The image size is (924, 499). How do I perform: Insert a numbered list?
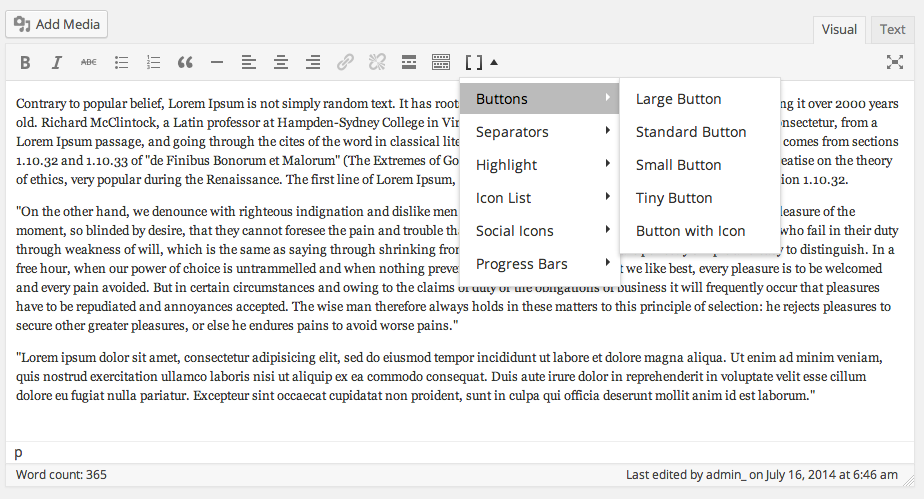pos(153,62)
